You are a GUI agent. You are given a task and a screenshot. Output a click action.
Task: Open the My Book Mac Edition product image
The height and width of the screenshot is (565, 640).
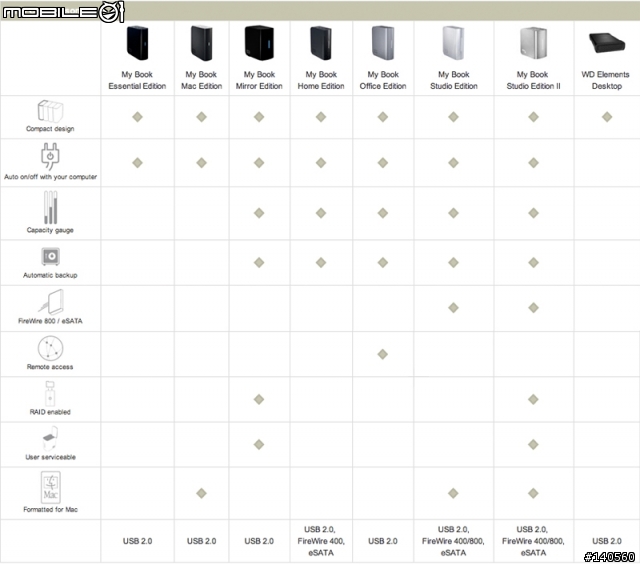pos(202,43)
